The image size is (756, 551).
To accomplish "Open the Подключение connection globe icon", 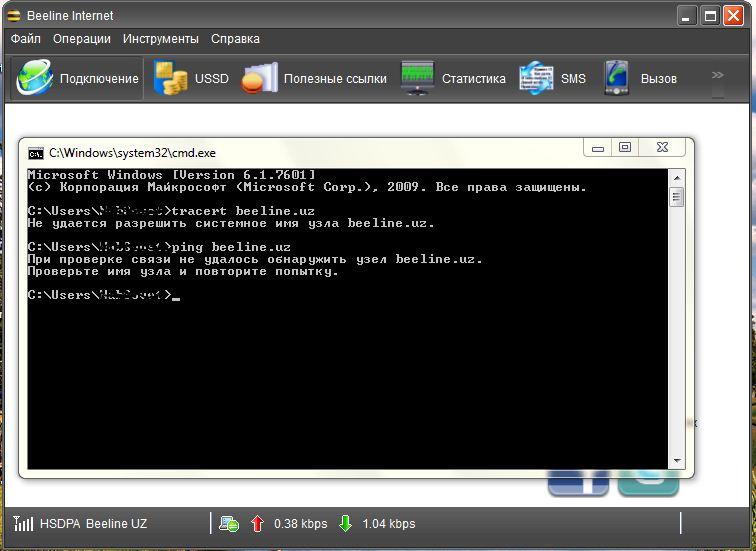I will 35,78.
